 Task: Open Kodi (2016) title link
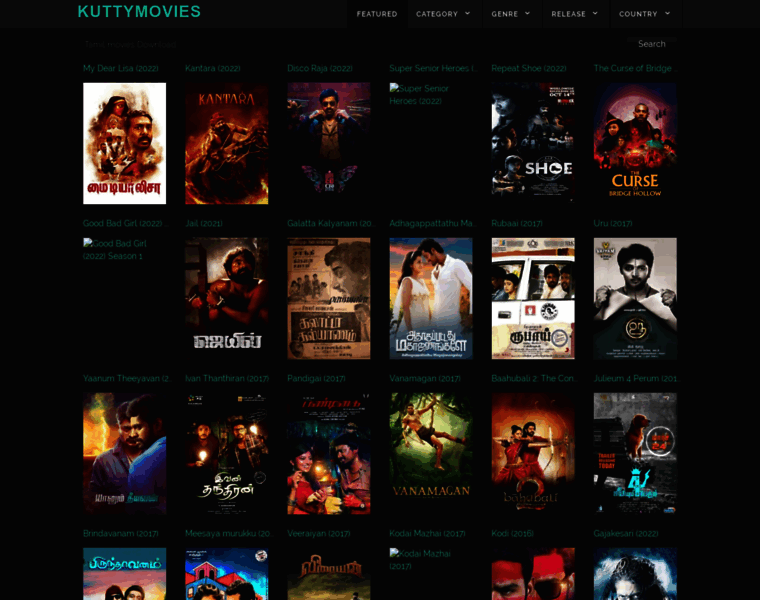coord(512,534)
